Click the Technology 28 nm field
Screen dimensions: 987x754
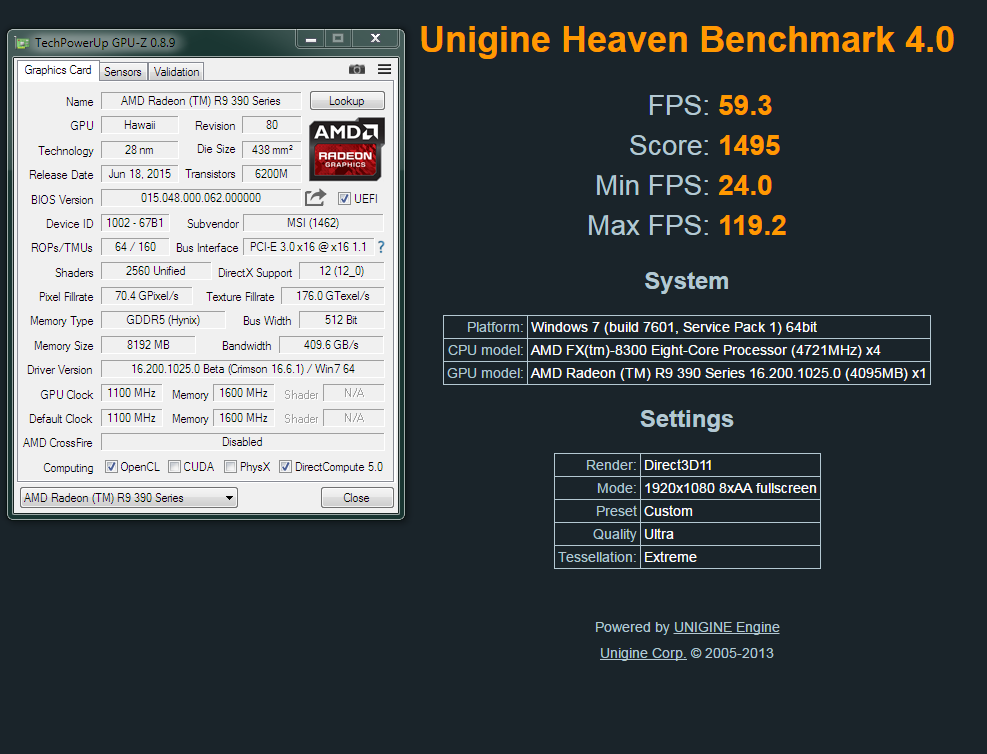tap(140, 150)
